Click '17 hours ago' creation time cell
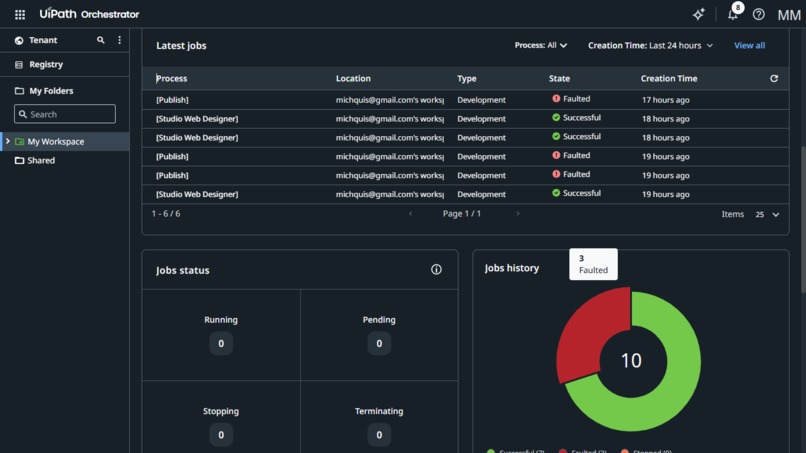 [665, 100]
